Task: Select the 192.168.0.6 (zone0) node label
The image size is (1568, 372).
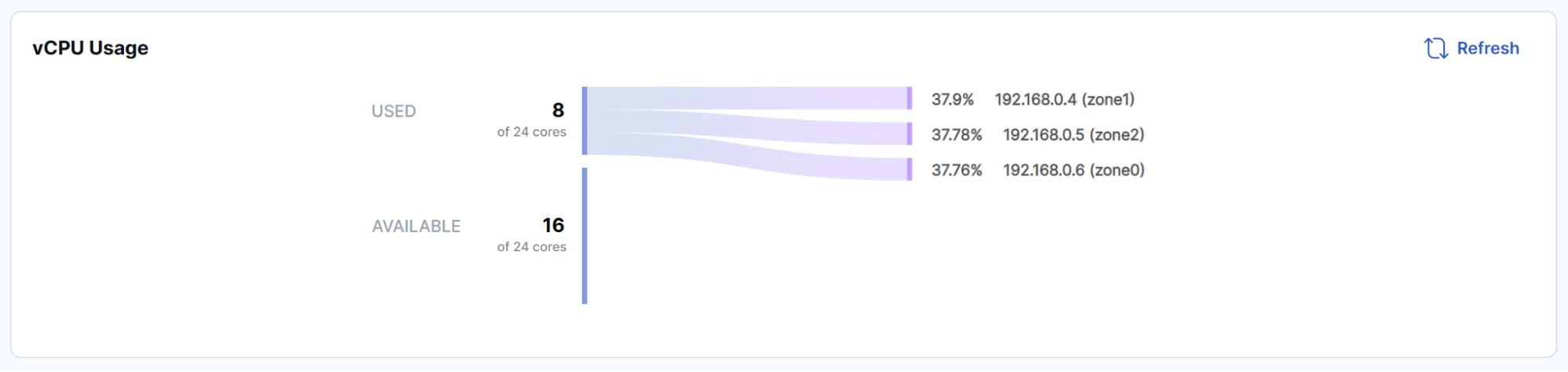Action: pos(1073,170)
